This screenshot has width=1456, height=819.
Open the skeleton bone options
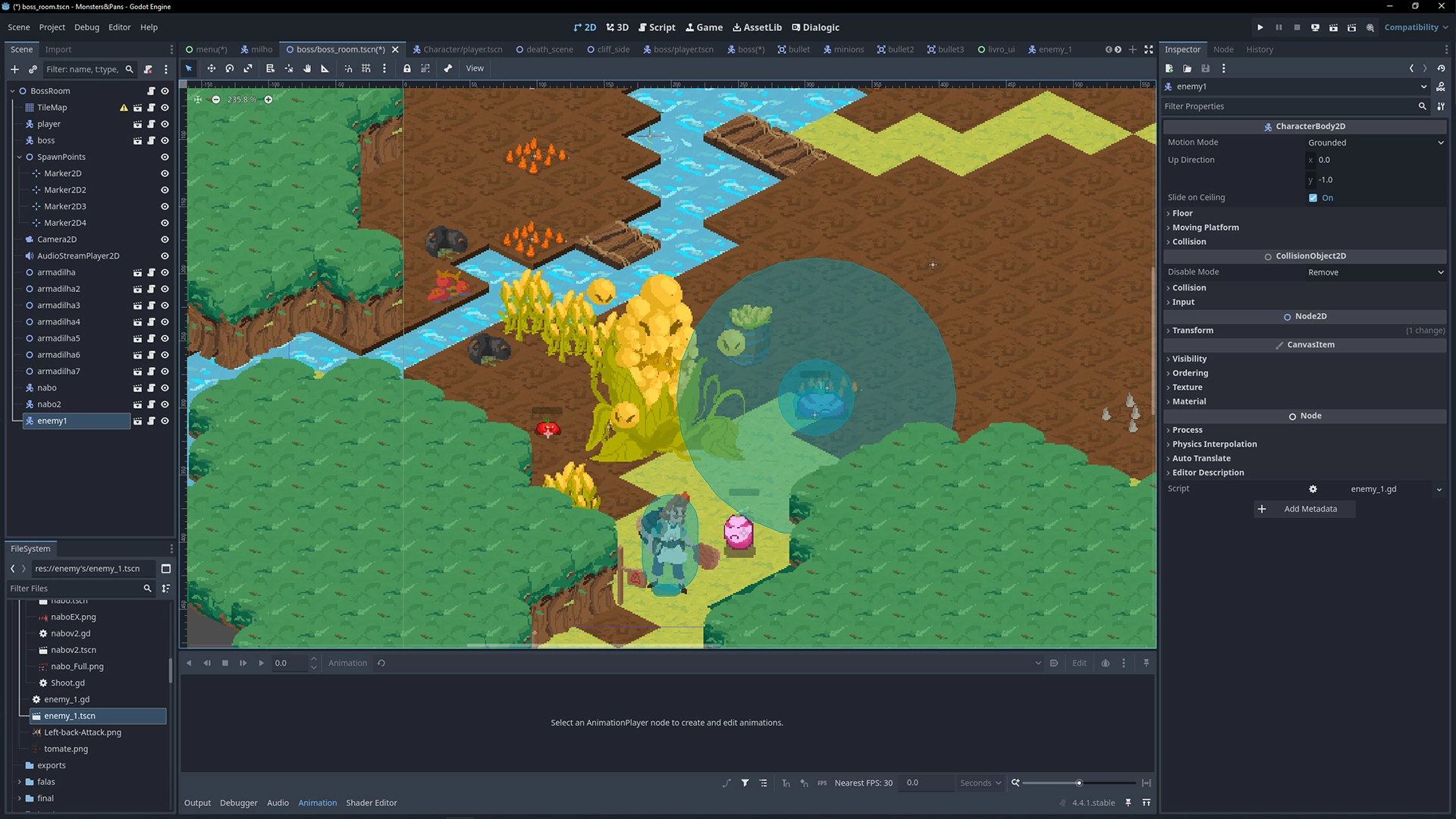point(448,68)
